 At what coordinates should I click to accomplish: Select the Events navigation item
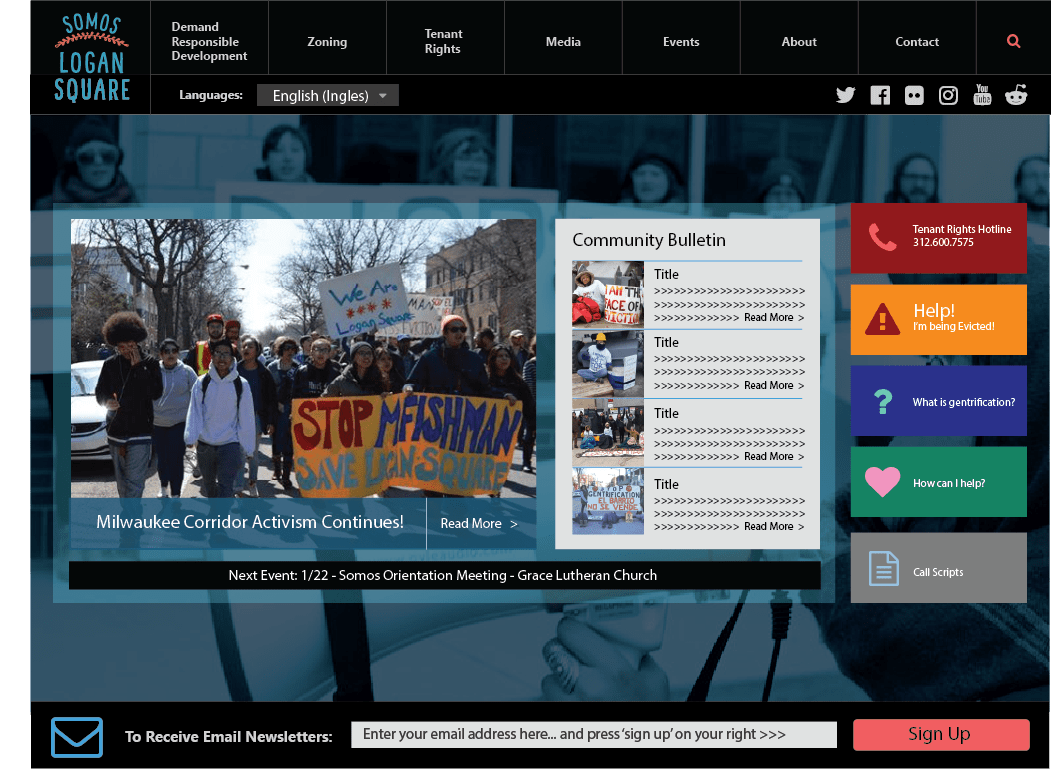tap(681, 42)
